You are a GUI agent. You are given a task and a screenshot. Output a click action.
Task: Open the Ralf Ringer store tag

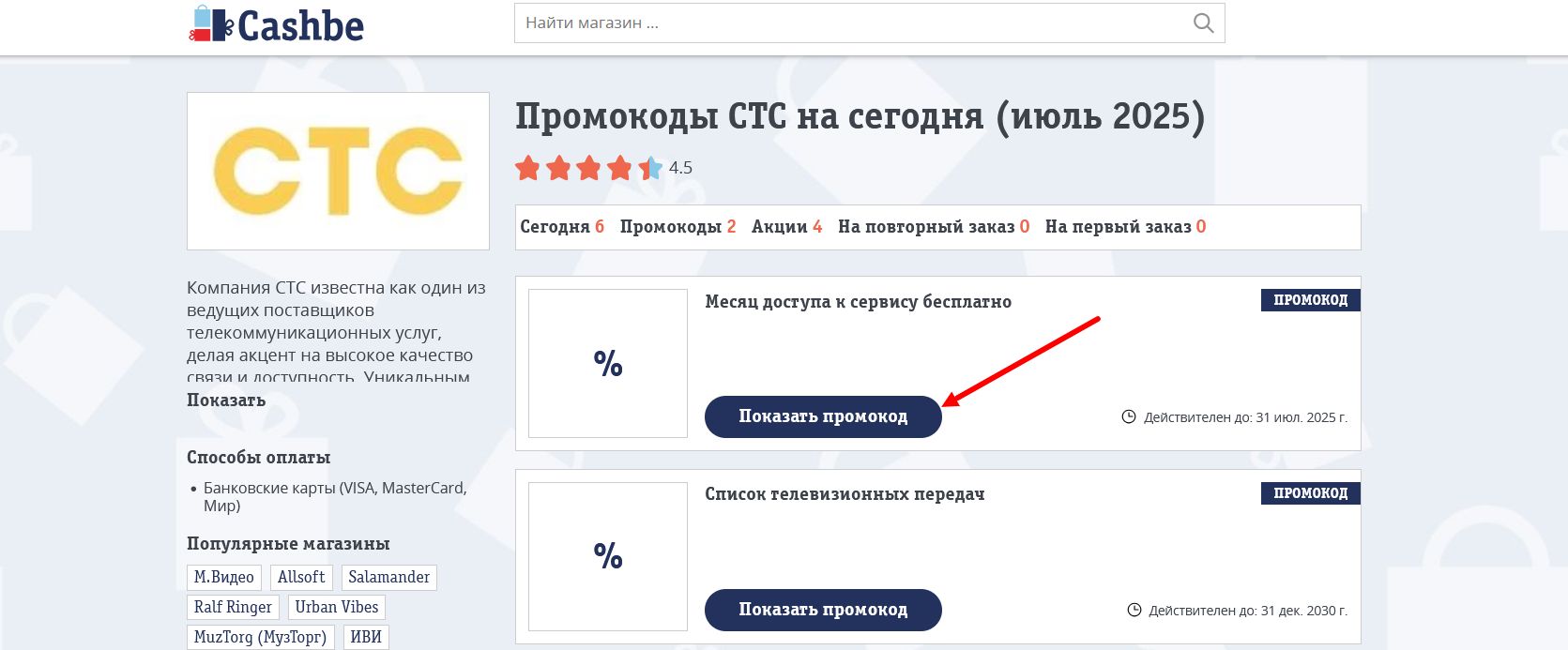[233, 608]
